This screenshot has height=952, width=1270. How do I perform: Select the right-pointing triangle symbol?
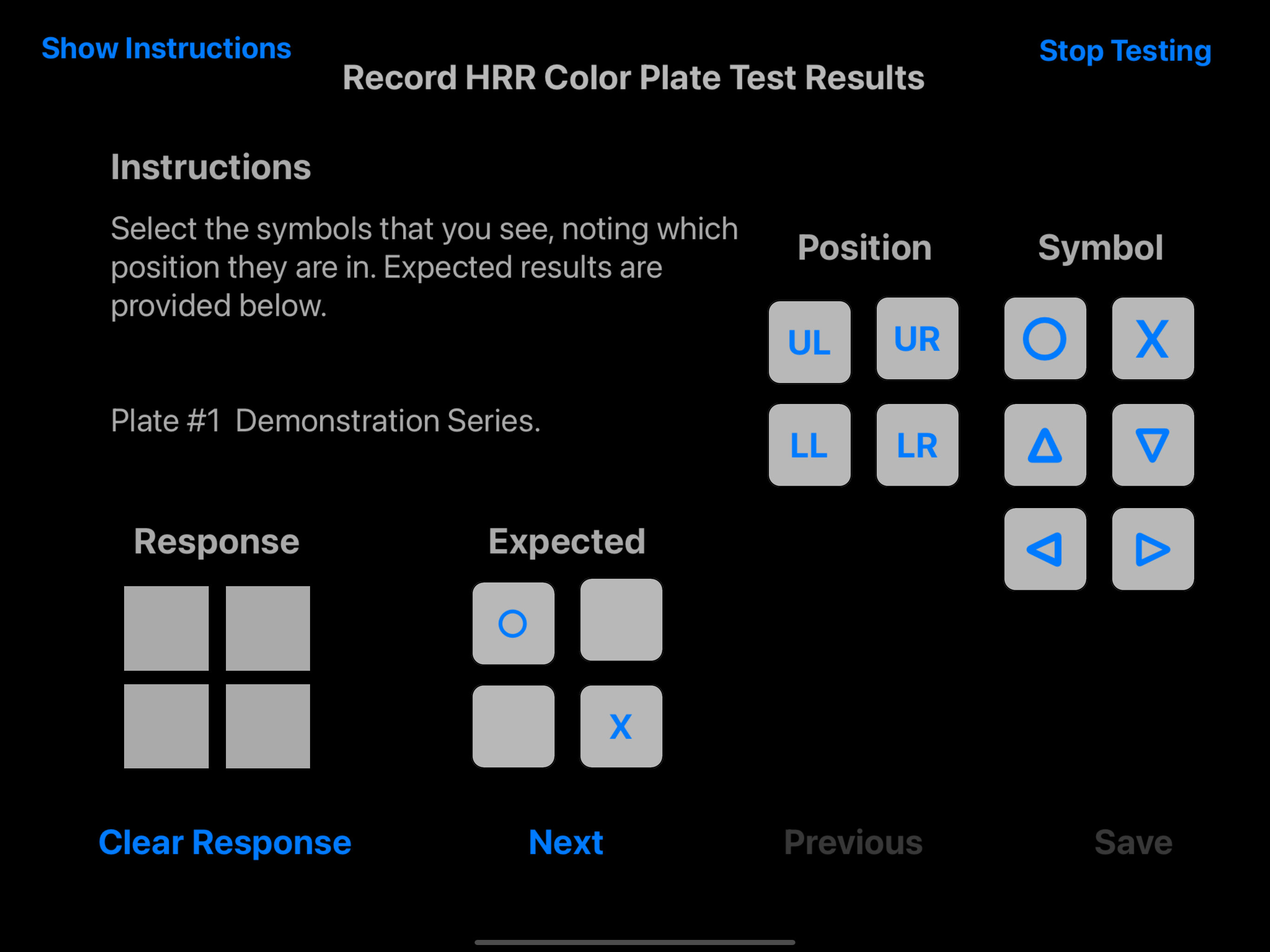[1152, 549]
